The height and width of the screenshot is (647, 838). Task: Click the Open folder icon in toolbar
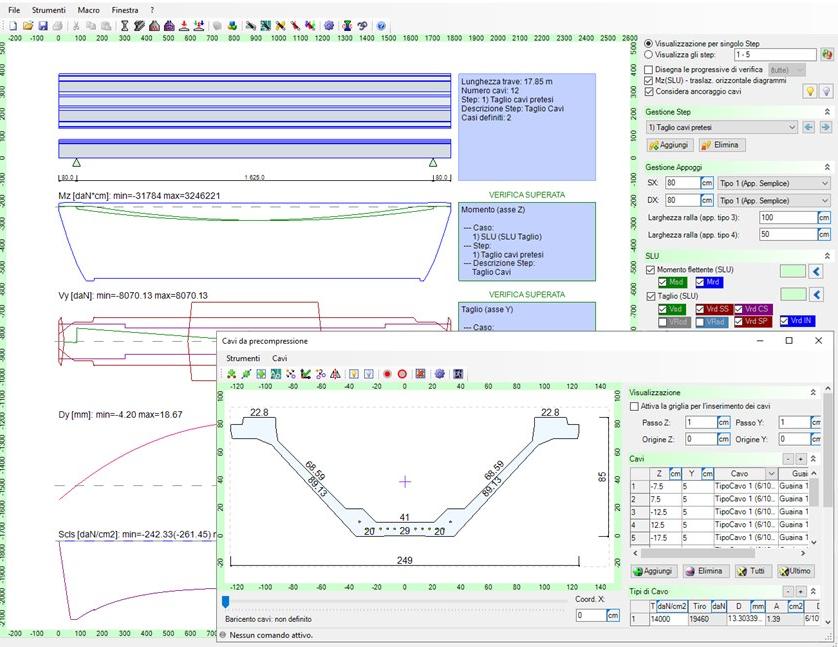coord(28,25)
